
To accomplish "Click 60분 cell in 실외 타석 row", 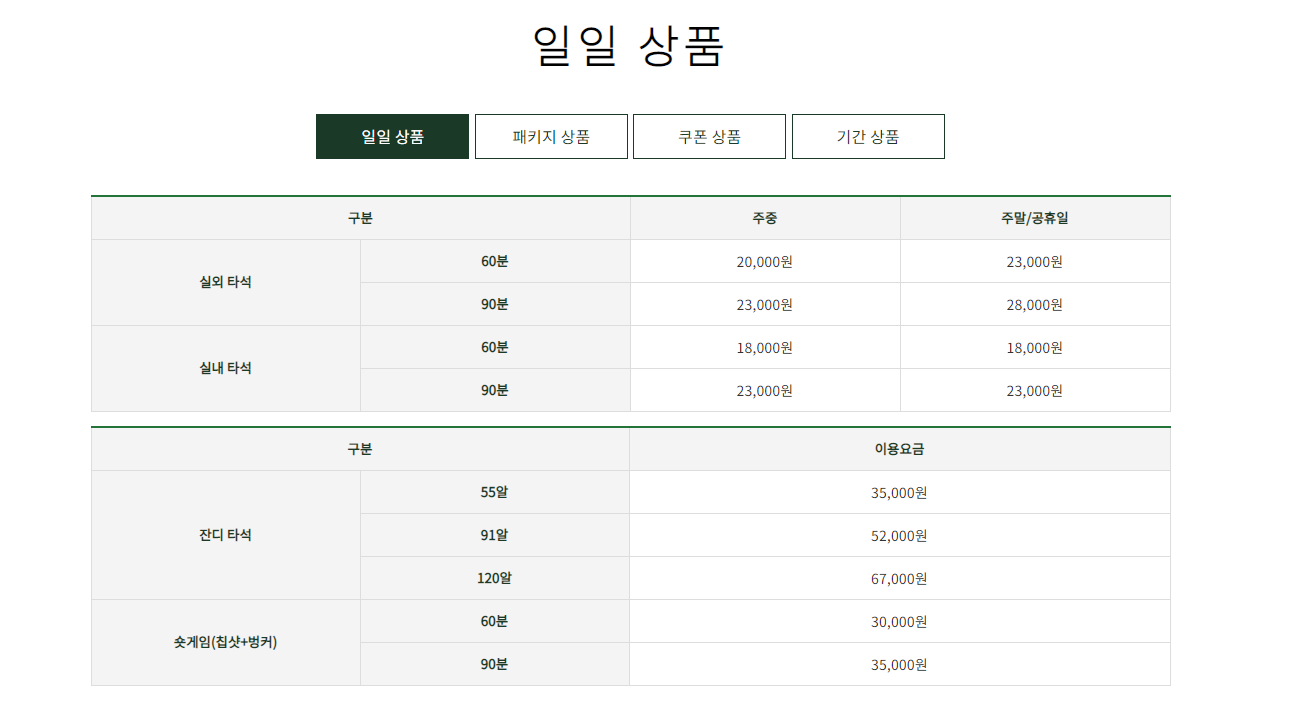I will pos(495,262).
